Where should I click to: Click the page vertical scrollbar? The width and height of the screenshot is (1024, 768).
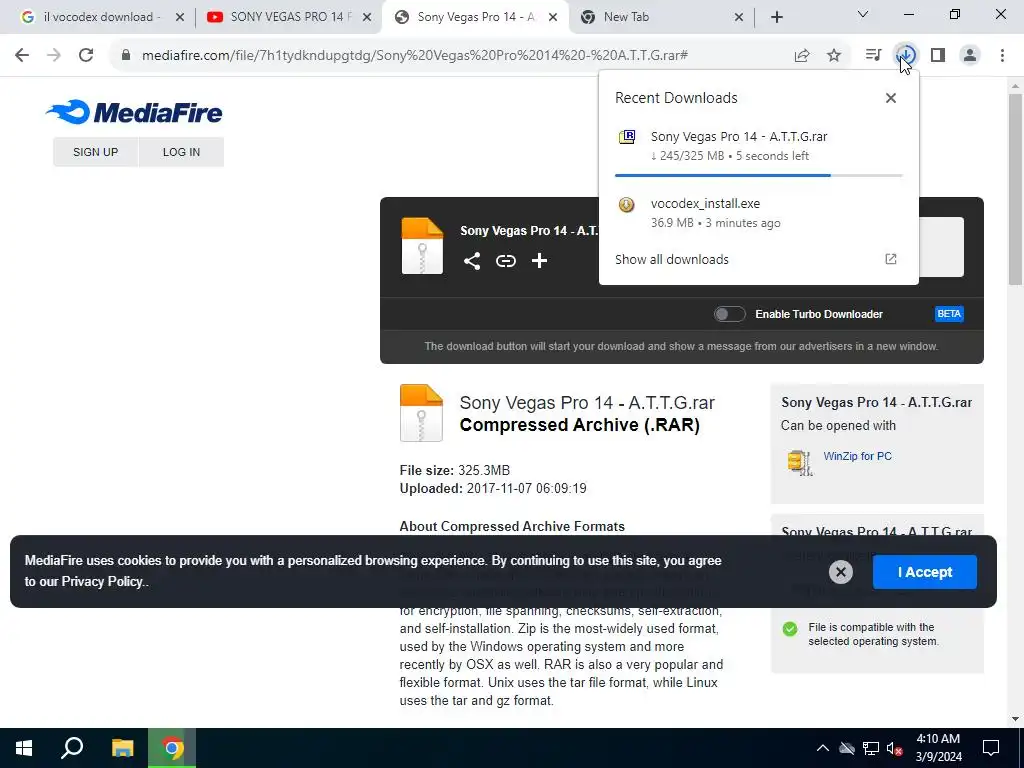pos(1015,189)
